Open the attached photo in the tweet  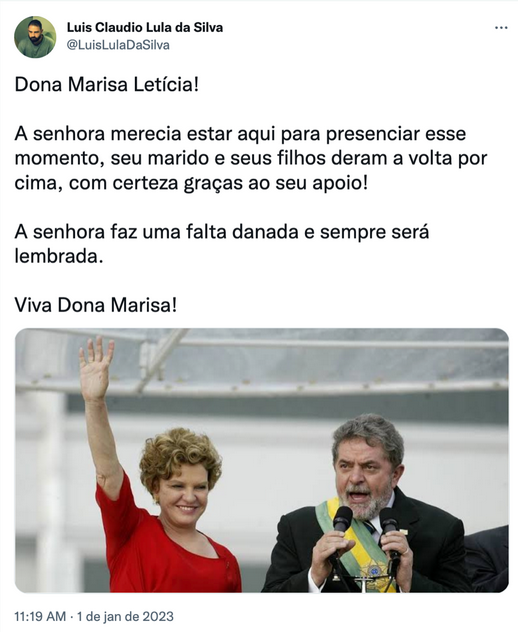(x=262, y=460)
